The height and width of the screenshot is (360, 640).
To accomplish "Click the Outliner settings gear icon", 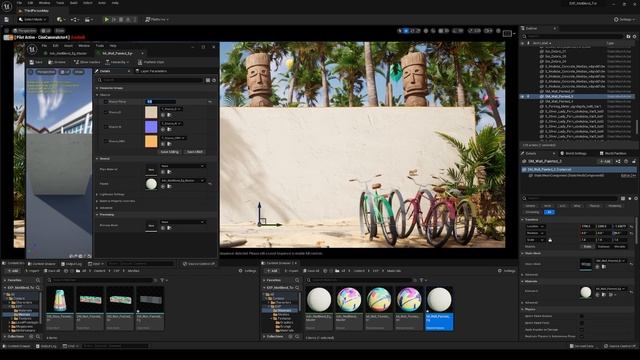I will pos(634,37).
